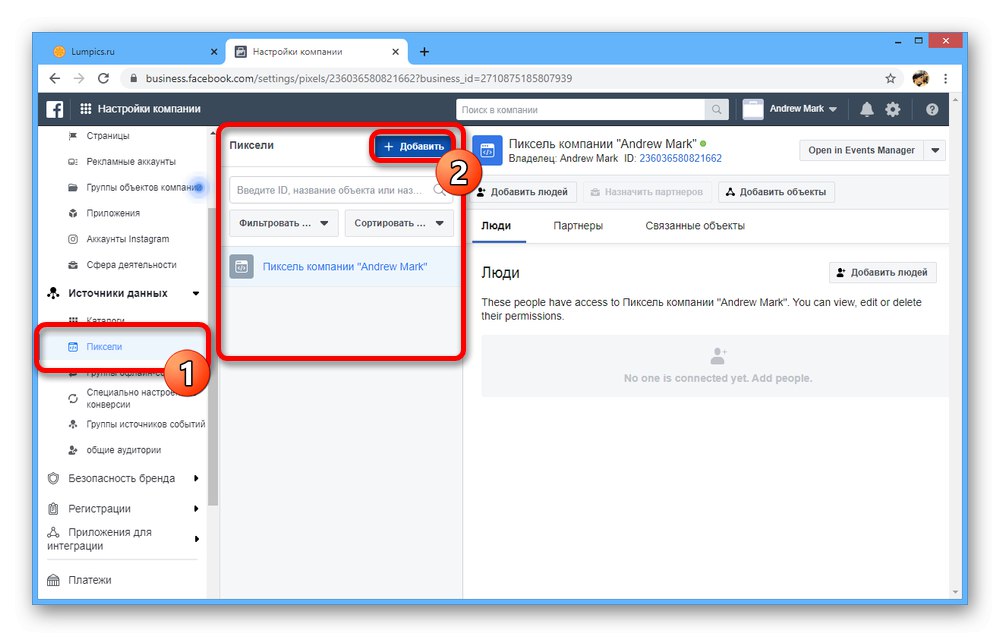Click the lock icon in address bar

(133, 78)
